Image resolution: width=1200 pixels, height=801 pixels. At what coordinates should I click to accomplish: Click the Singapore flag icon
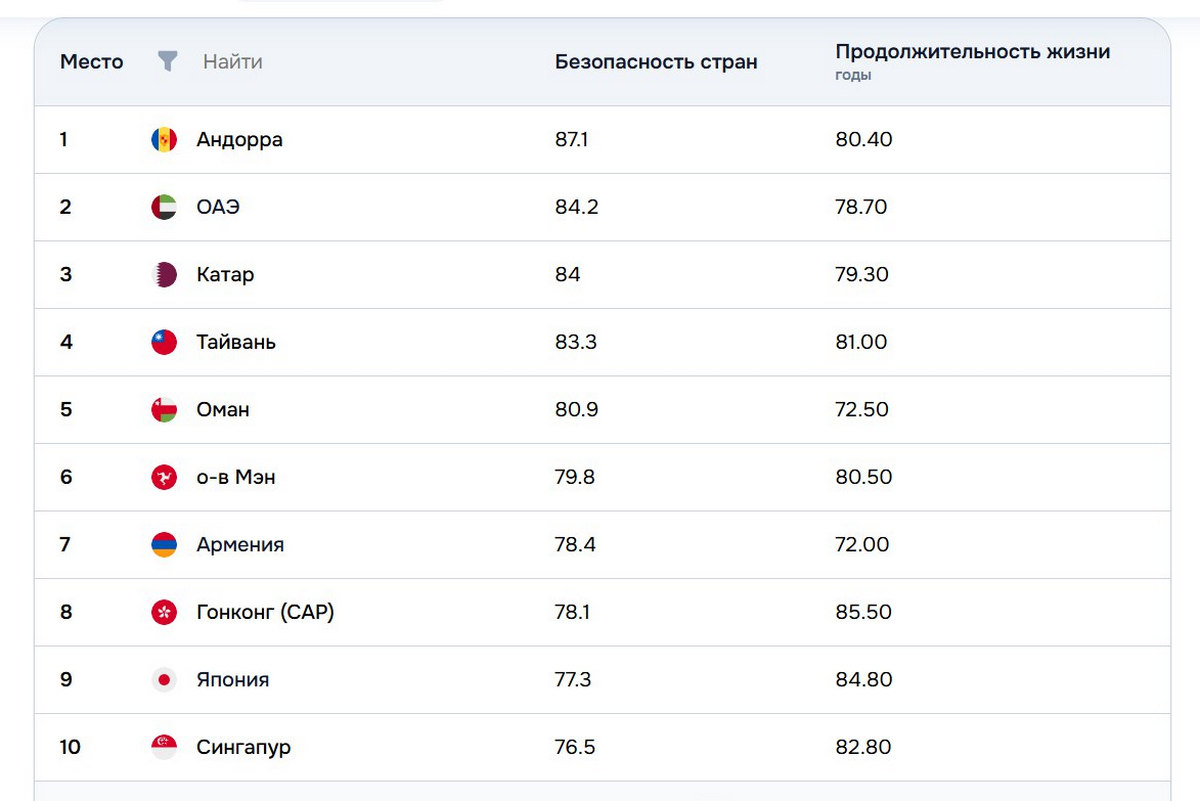164,747
